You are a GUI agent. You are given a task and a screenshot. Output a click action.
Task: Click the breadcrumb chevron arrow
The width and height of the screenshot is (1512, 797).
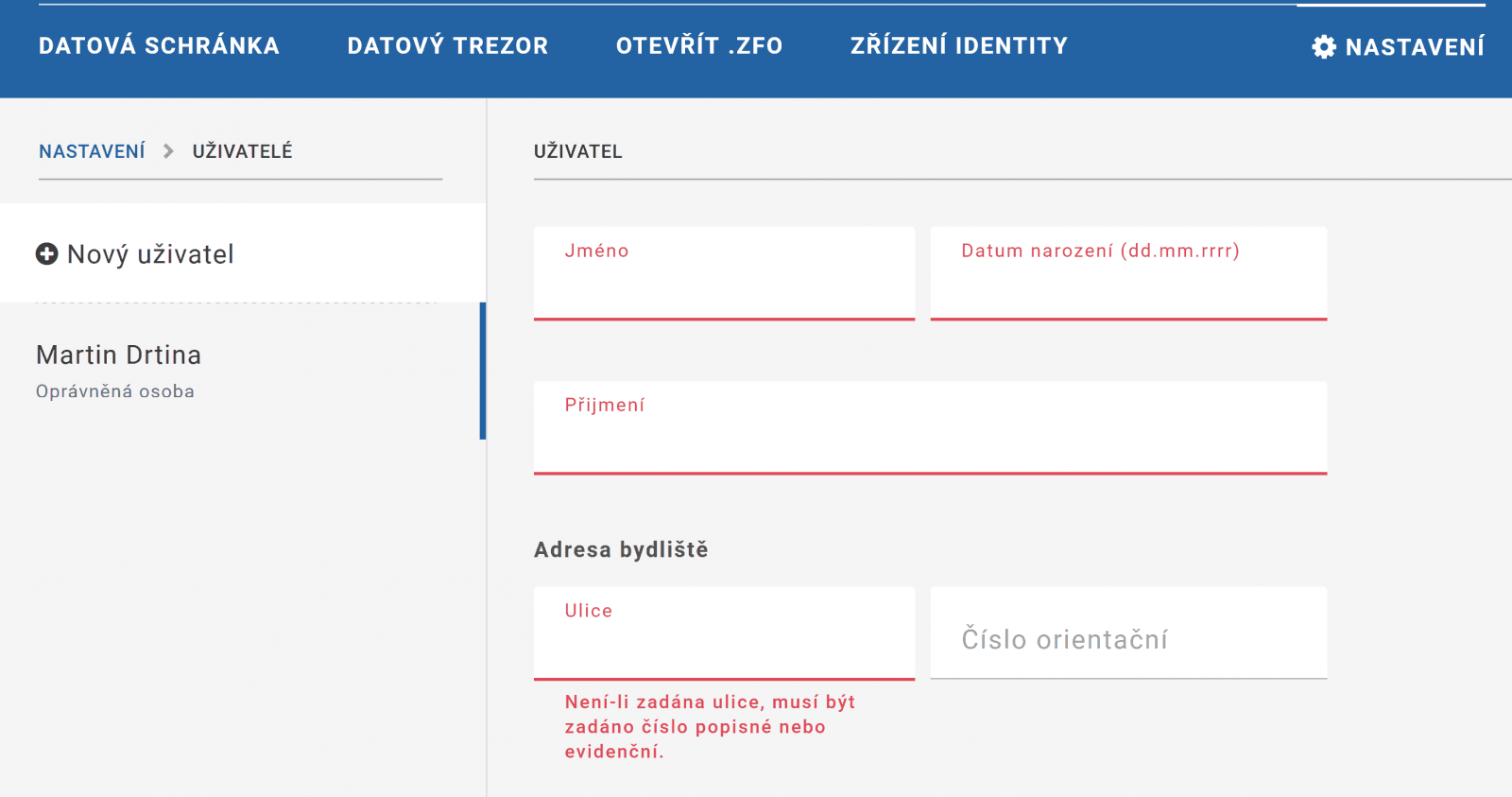click(x=168, y=151)
